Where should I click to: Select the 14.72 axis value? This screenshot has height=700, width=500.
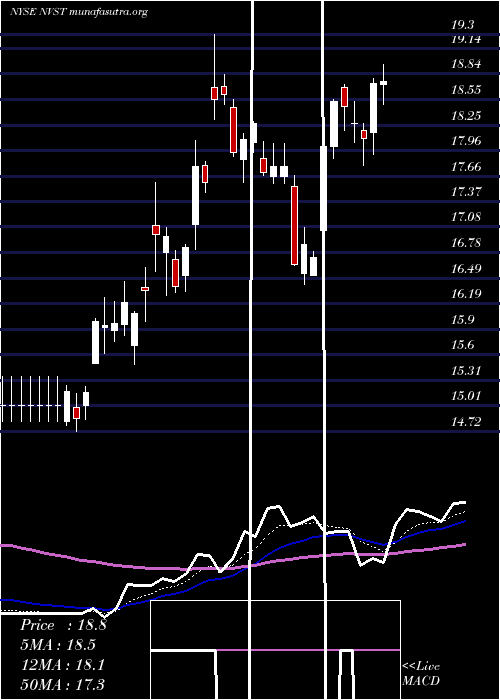point(466,421)
